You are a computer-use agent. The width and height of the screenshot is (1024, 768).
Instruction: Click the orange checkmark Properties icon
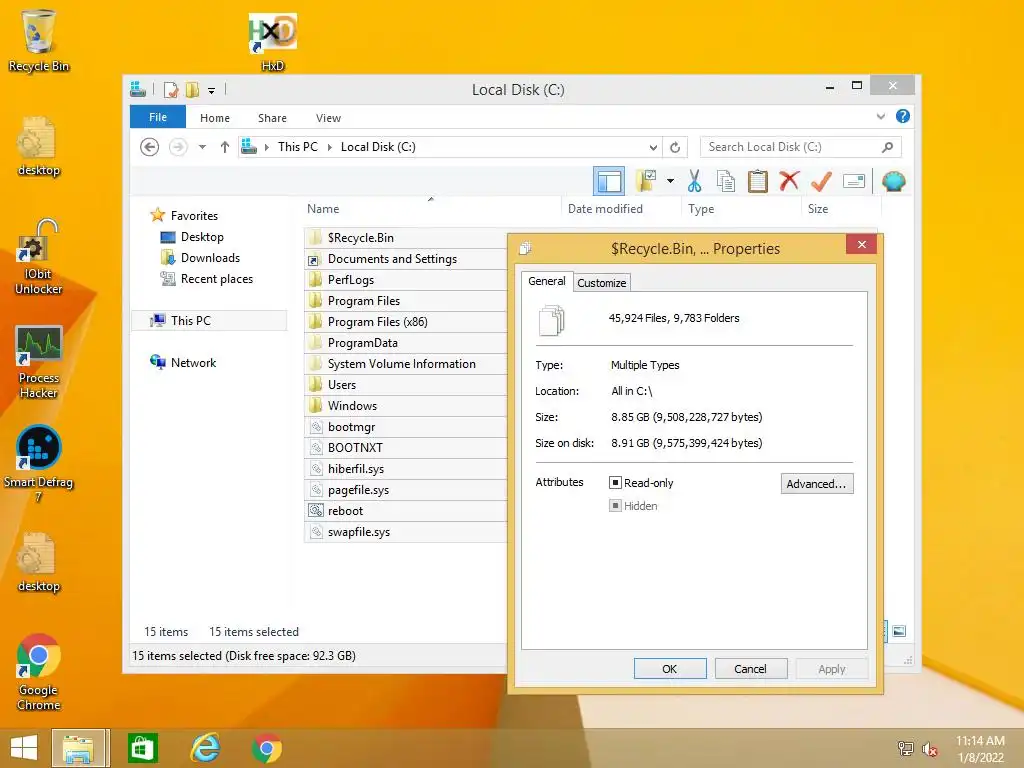coord(821,181)
